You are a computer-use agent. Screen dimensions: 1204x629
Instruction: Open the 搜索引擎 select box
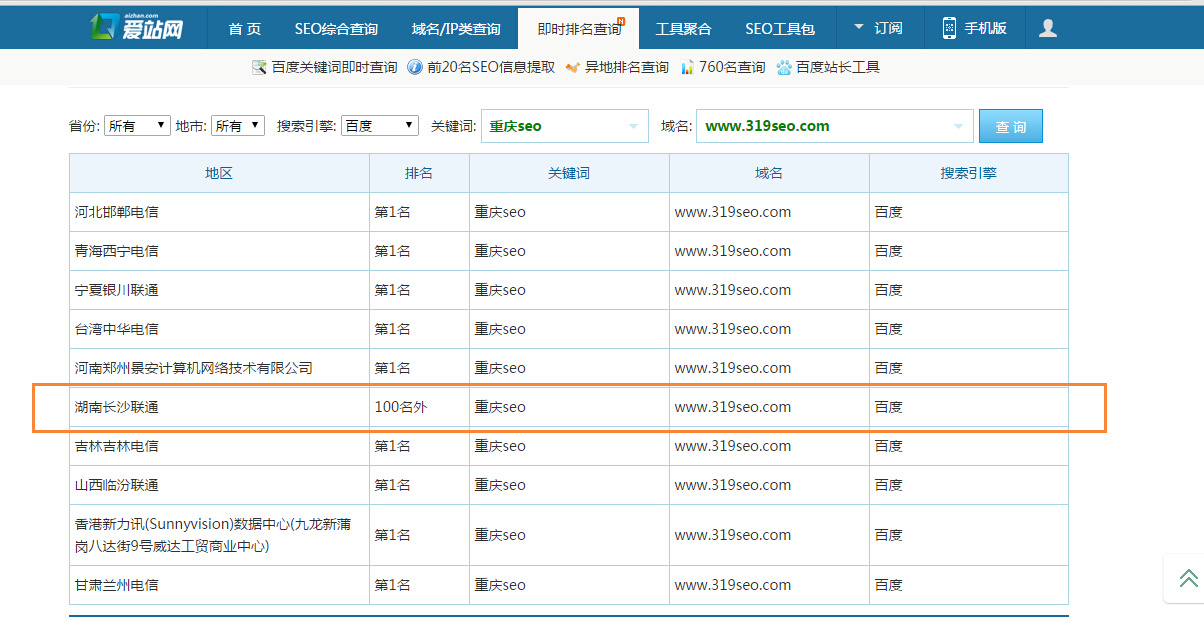(x=380, y=126)
